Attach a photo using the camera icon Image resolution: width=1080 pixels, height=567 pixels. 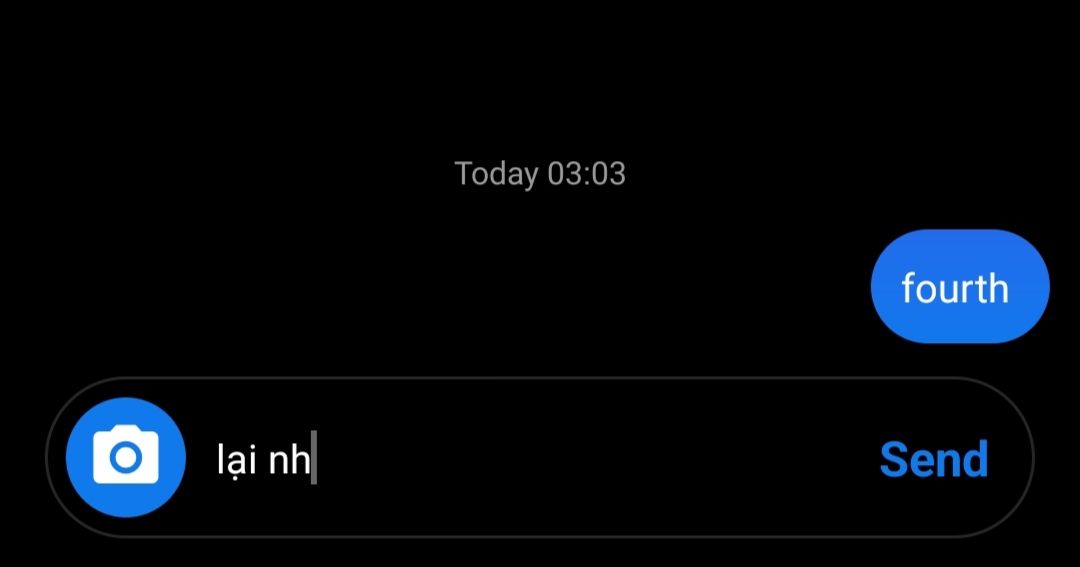(x=125, y=457)
